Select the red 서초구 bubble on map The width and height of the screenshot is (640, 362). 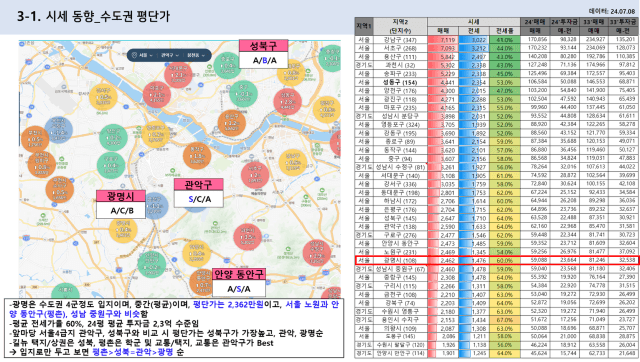pyautogui.click(x=255, y=175)
